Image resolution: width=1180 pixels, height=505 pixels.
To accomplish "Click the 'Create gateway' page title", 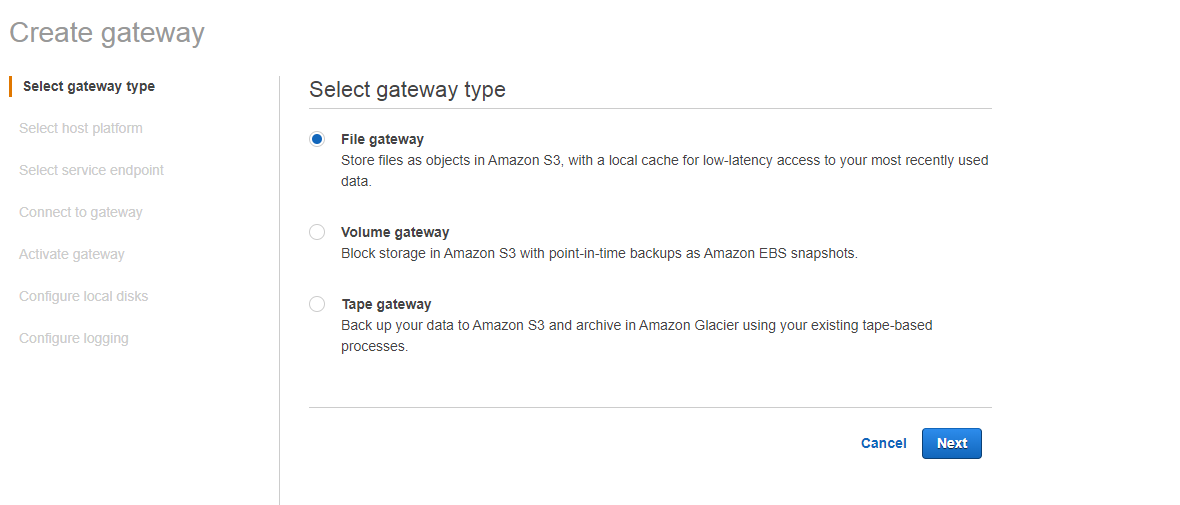I will pyautogui.click(x=107, y=32).
